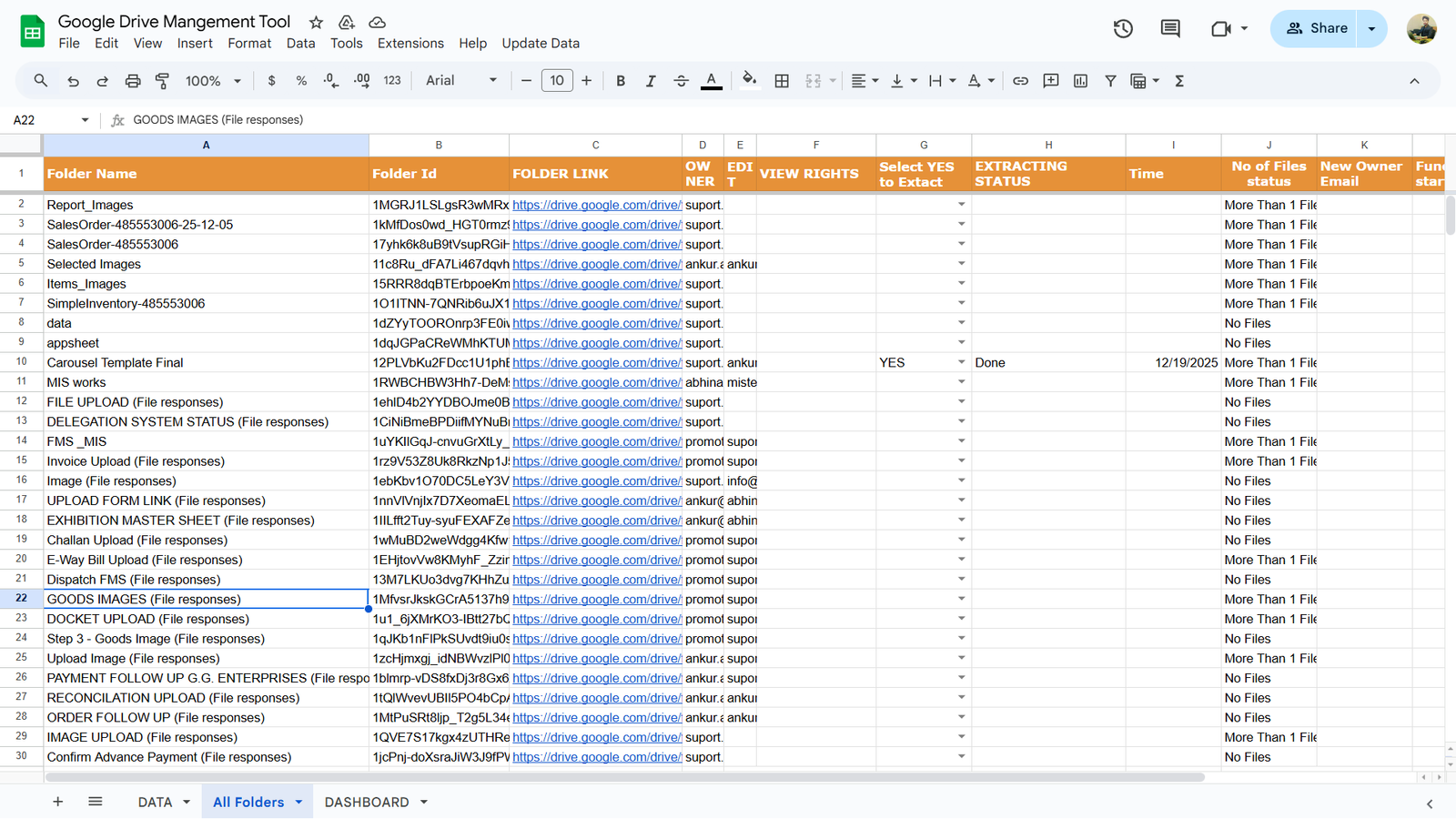Click the paint format roller icon
Viewport: 1456px width, 819px height.
162,81
